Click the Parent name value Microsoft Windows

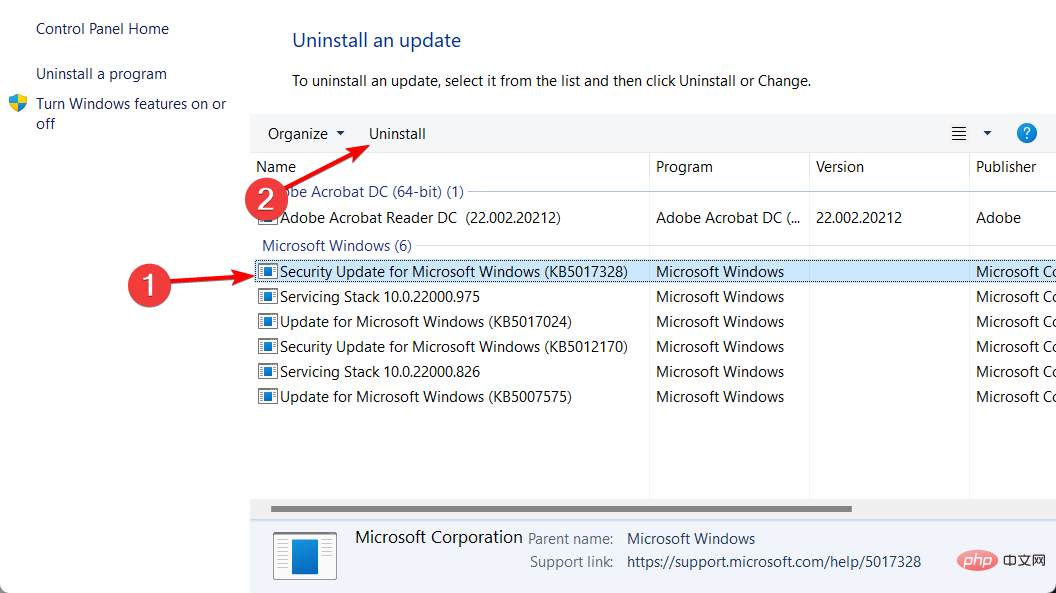691,538
